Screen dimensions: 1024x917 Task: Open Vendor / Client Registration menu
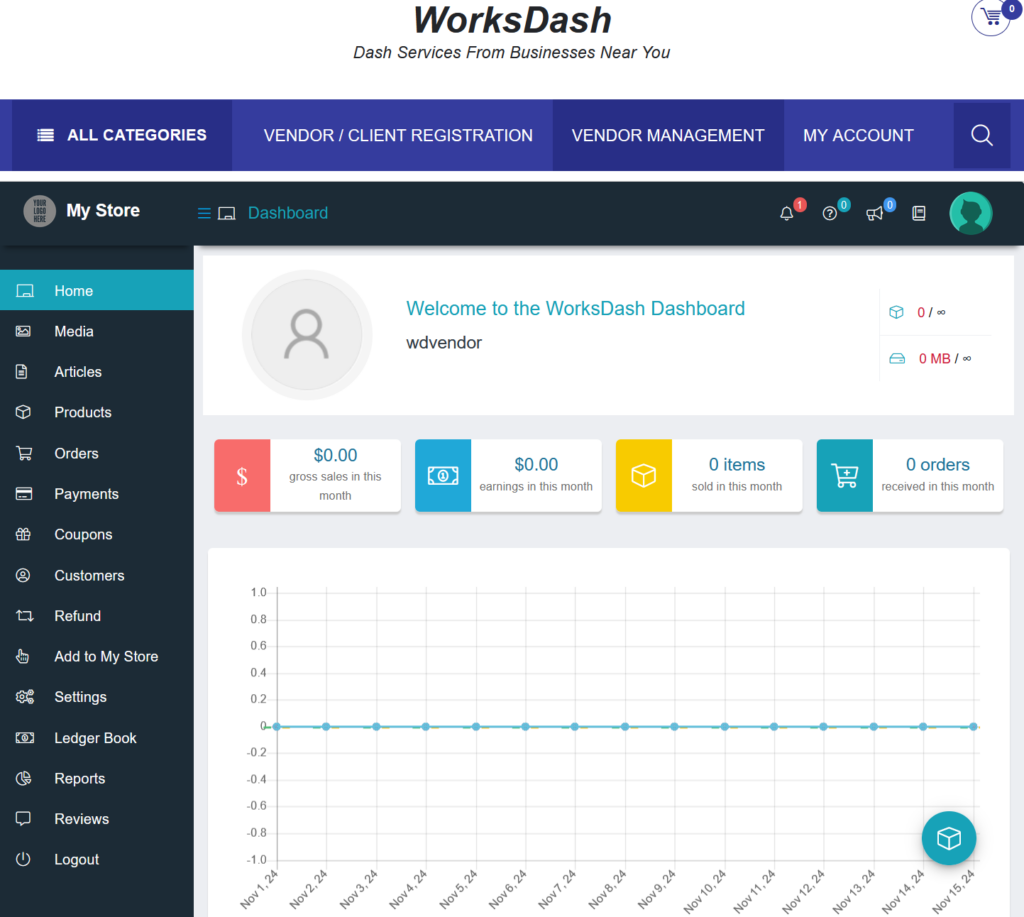[398, 135]
